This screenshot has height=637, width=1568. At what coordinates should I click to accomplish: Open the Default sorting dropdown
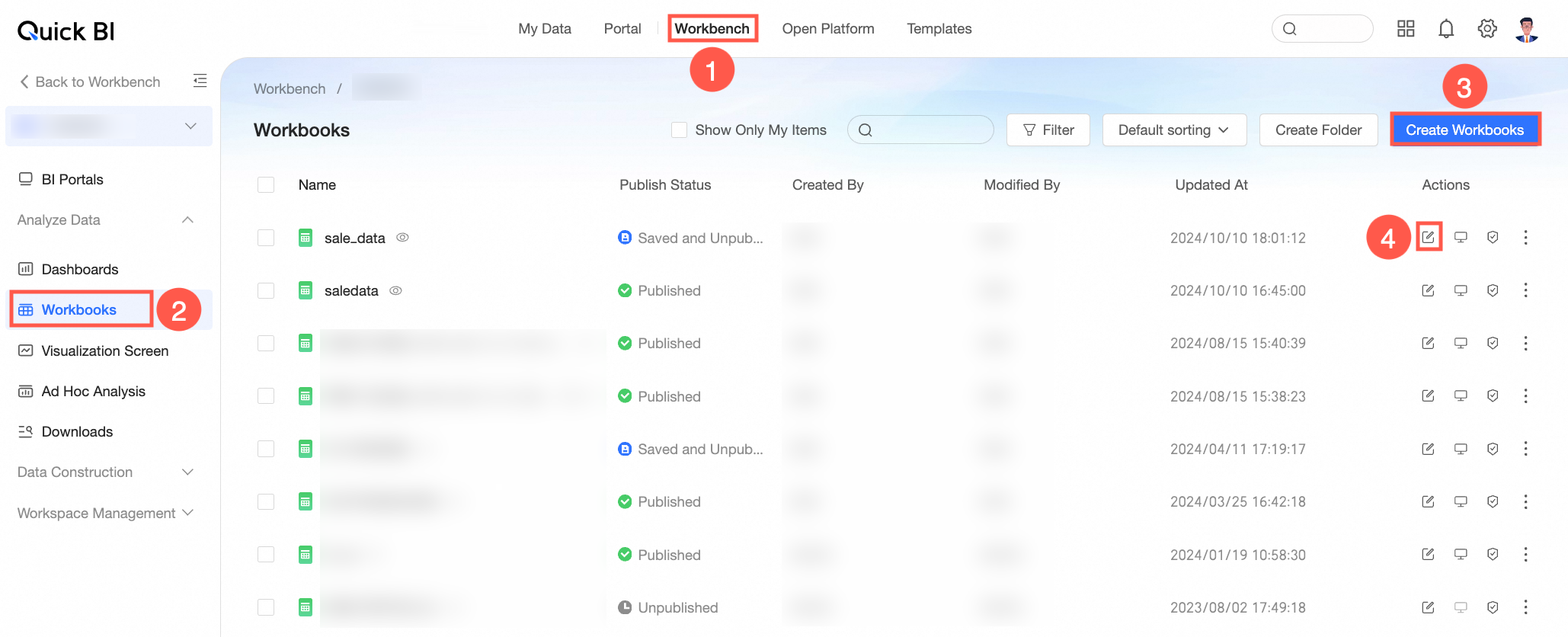(x=1174, y=130)
